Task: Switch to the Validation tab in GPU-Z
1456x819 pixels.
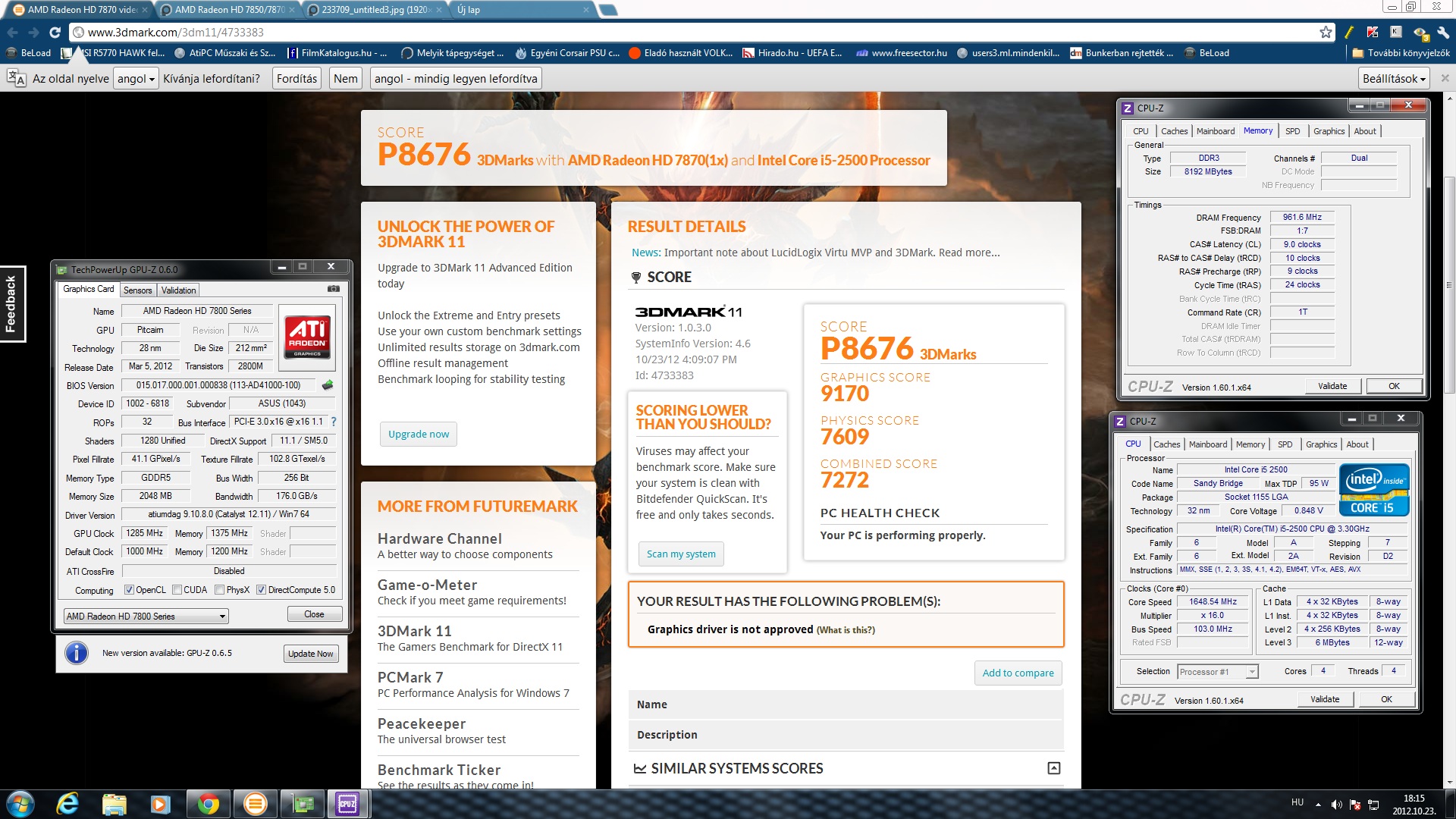Action: (x=178, y=290)
